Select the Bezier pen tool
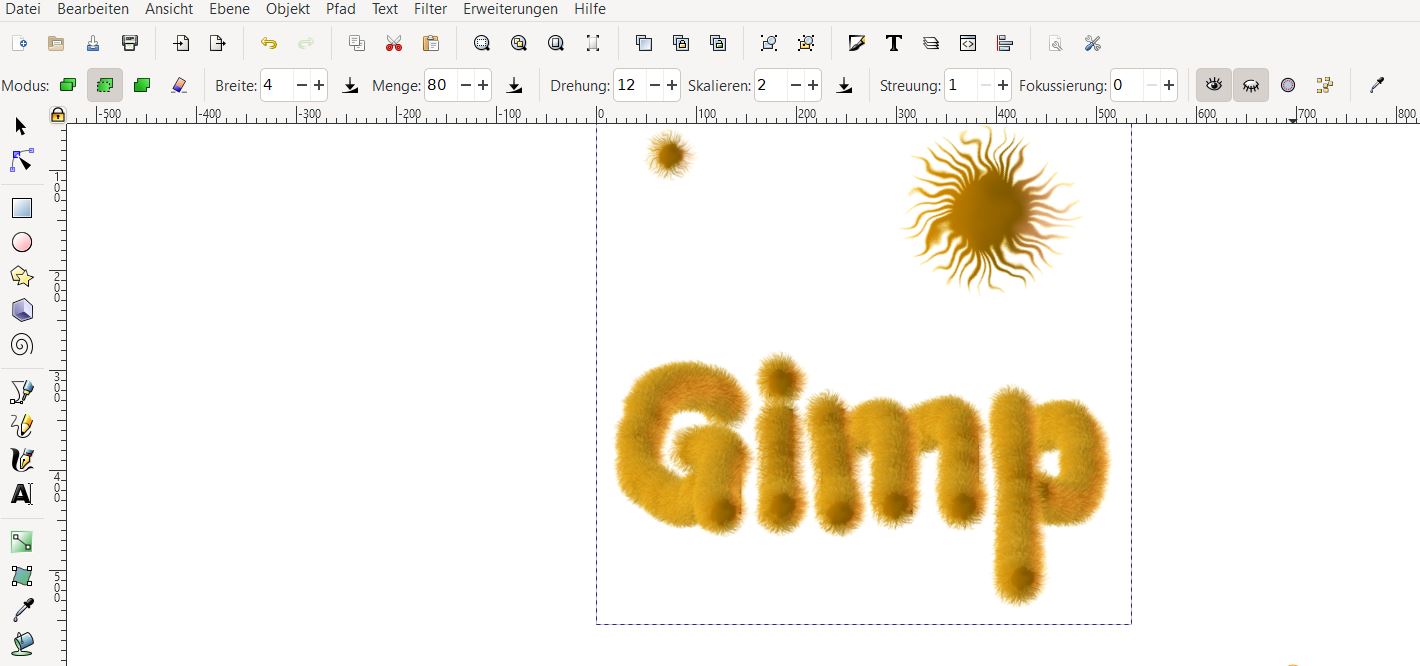 tap(21, 392)
